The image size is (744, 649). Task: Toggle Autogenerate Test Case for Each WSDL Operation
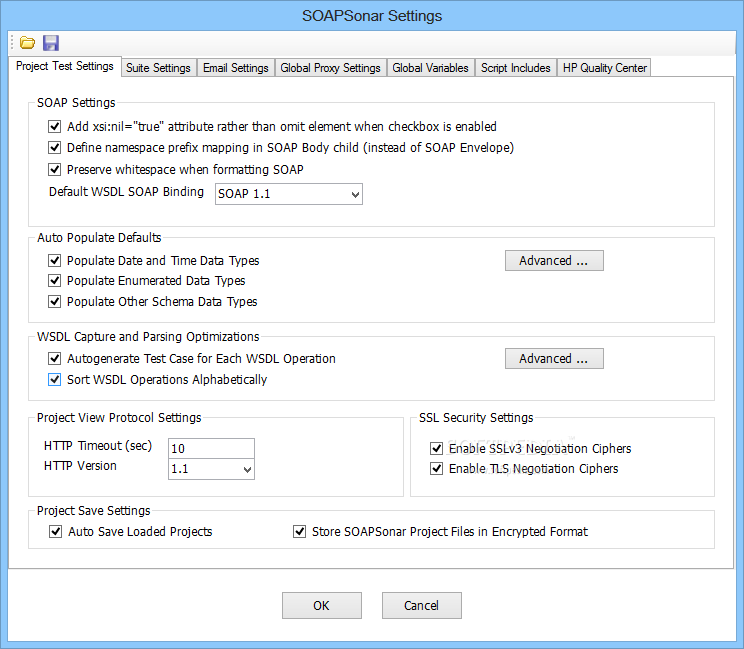pyautogui.click(x=55, y=358)
